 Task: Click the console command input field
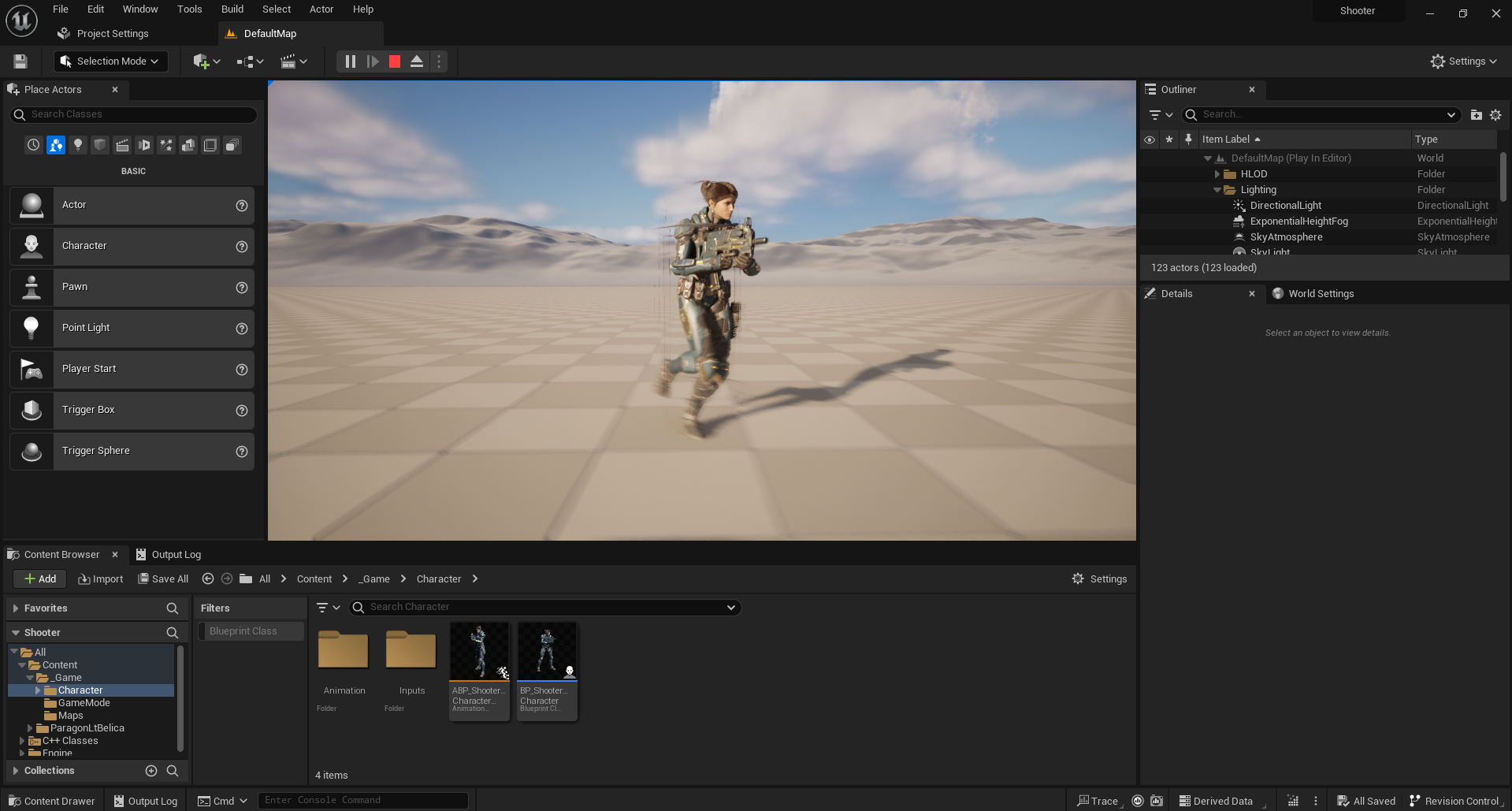coord(363,801)
